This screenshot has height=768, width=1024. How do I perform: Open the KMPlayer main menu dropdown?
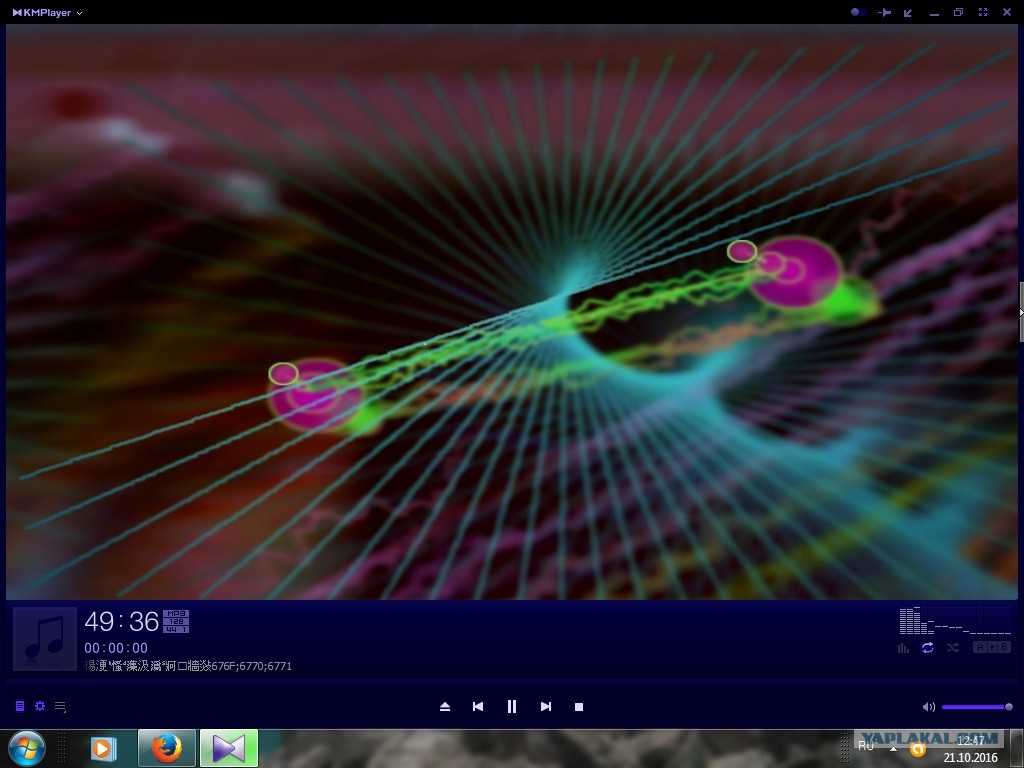click(47, 12)
